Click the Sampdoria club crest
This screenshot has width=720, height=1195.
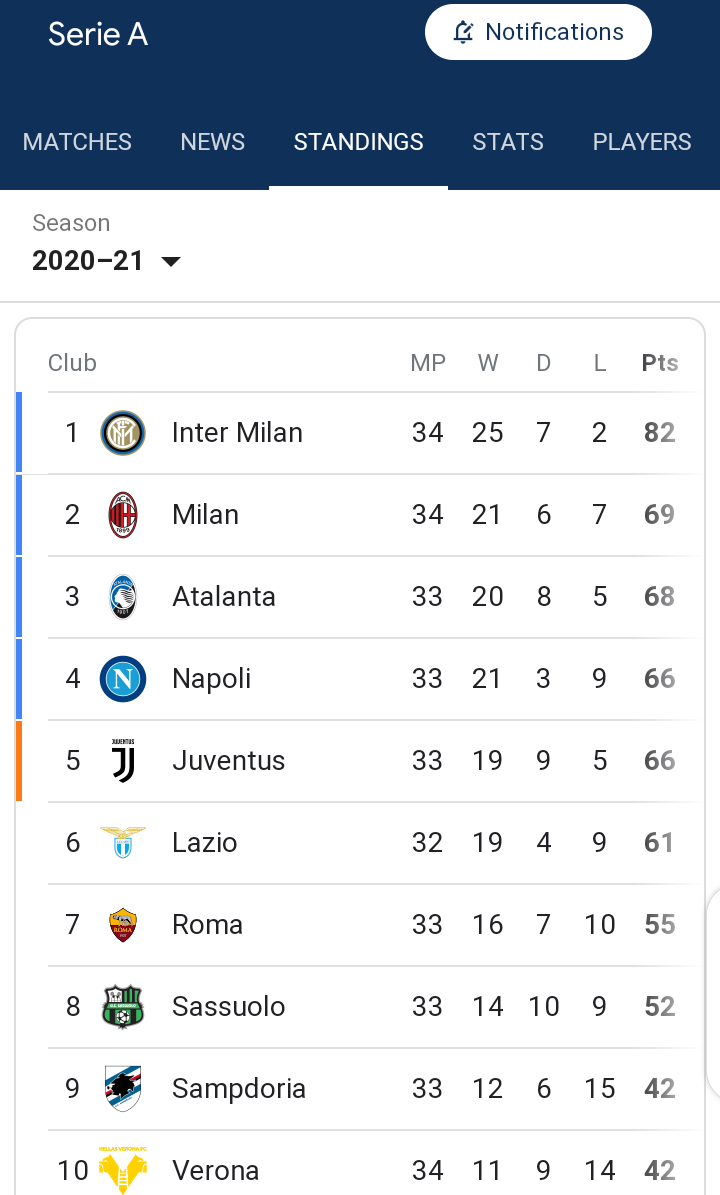pyautogui.click(x=123, y=1088)
